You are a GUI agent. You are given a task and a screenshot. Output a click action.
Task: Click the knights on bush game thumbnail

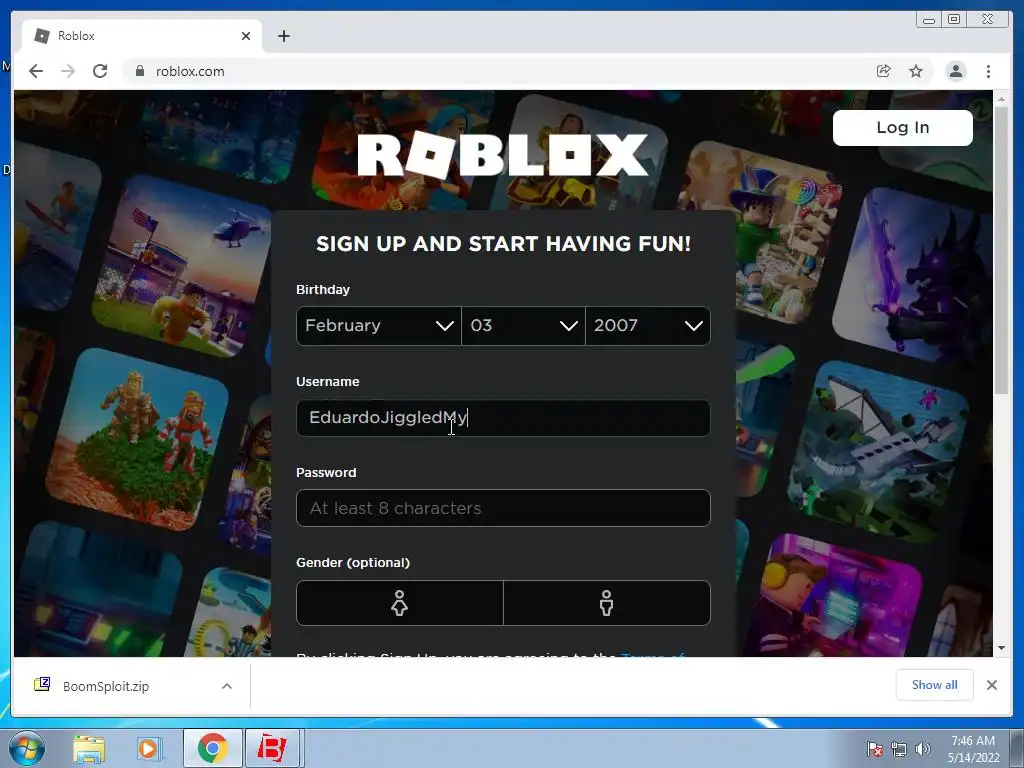[x=137, y=440]
